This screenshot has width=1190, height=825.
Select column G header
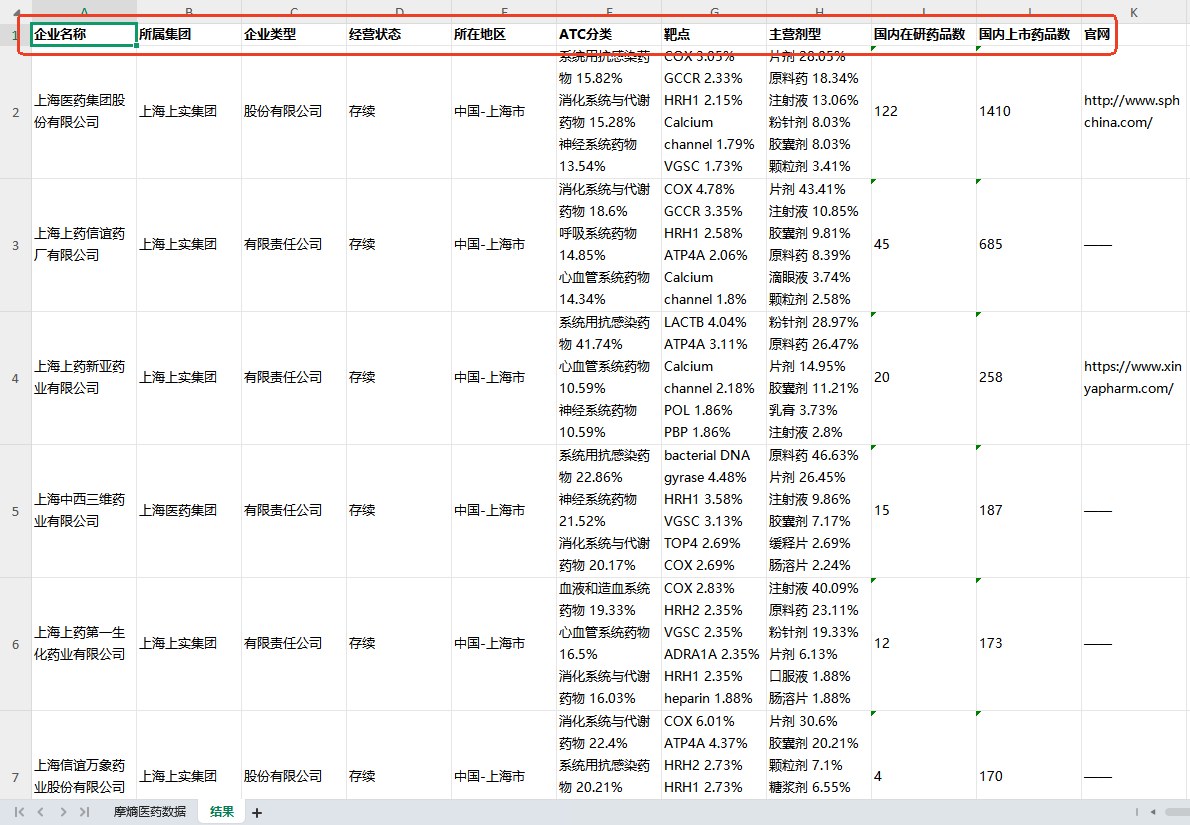point(714,12)
